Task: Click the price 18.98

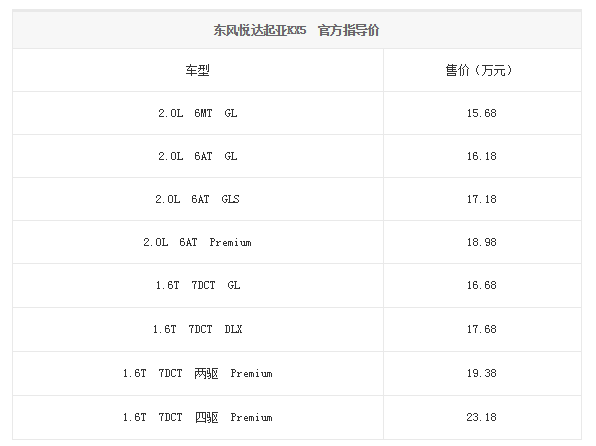Action: coord(482,242)
